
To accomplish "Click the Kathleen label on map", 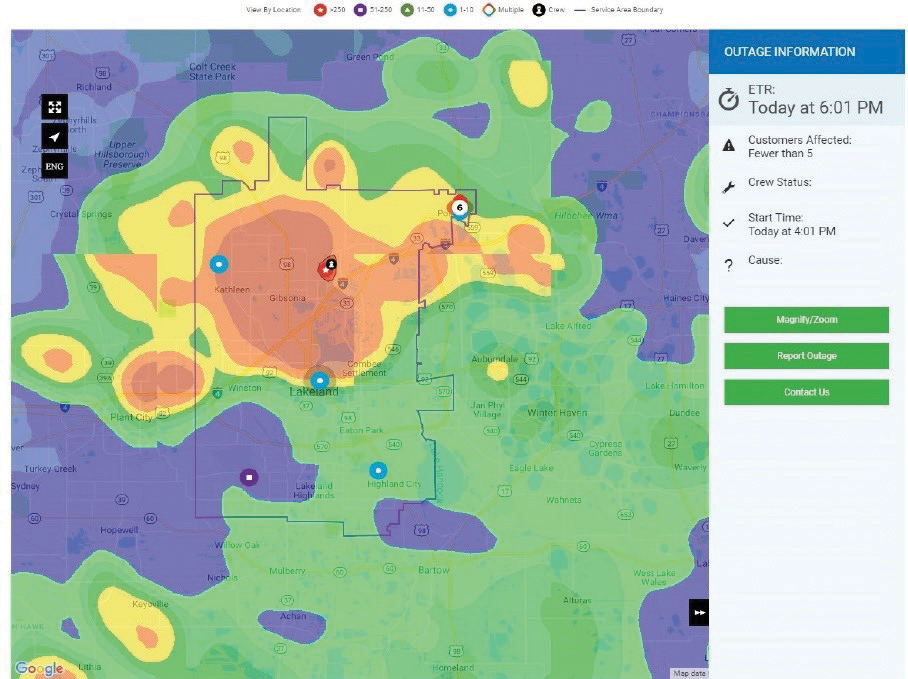I will click(x=232, y=289).
